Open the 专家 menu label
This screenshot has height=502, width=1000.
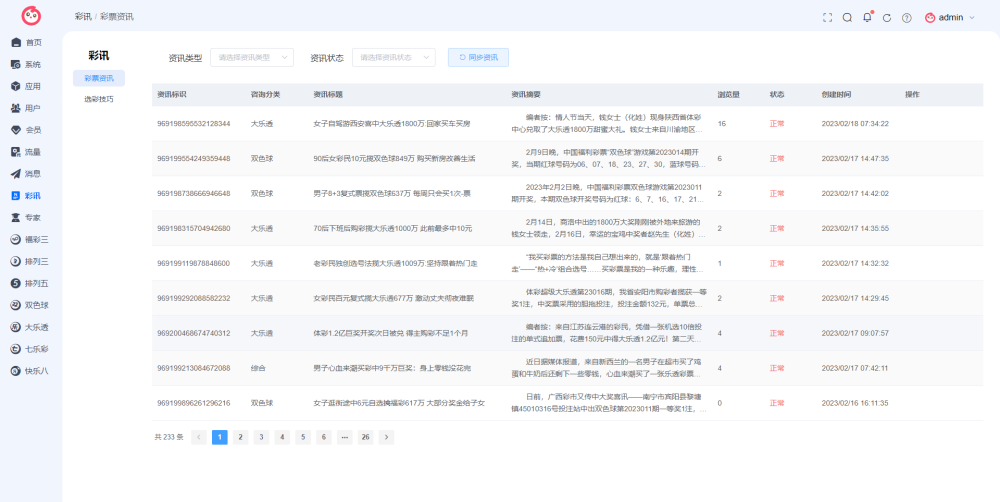point(33,218)
